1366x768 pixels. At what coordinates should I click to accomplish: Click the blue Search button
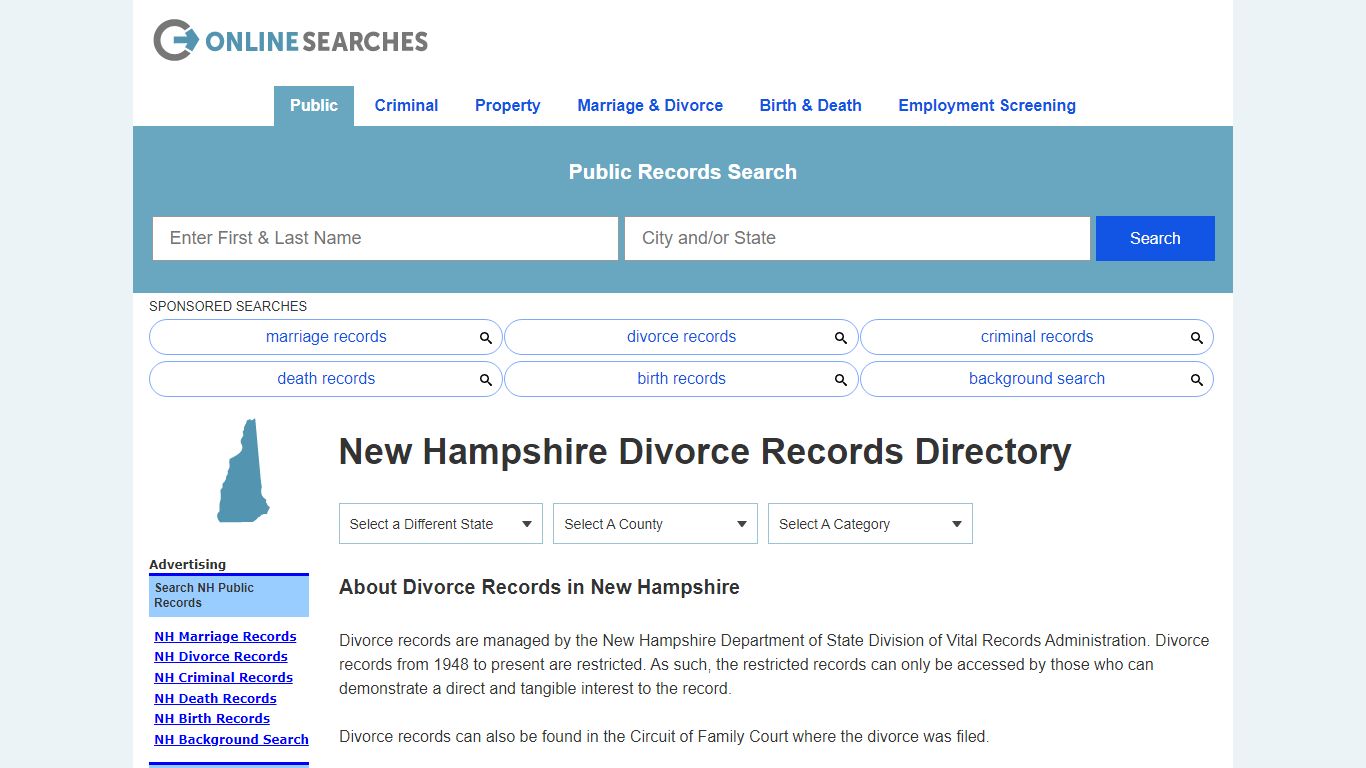click(1155, 238)
